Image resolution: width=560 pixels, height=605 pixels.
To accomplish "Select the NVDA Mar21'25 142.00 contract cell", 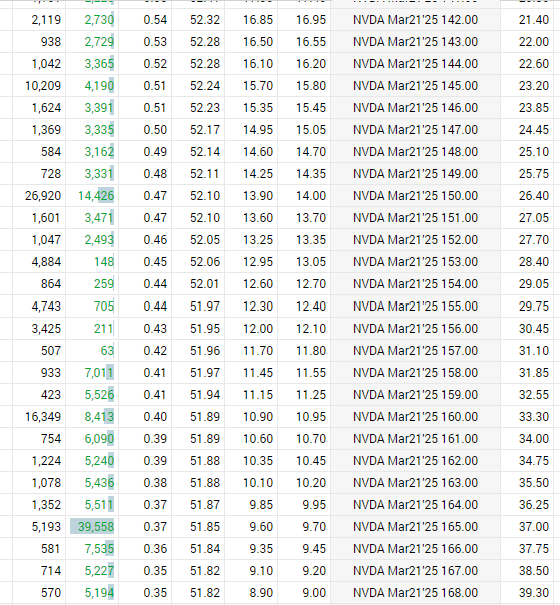I will [415, 20].
